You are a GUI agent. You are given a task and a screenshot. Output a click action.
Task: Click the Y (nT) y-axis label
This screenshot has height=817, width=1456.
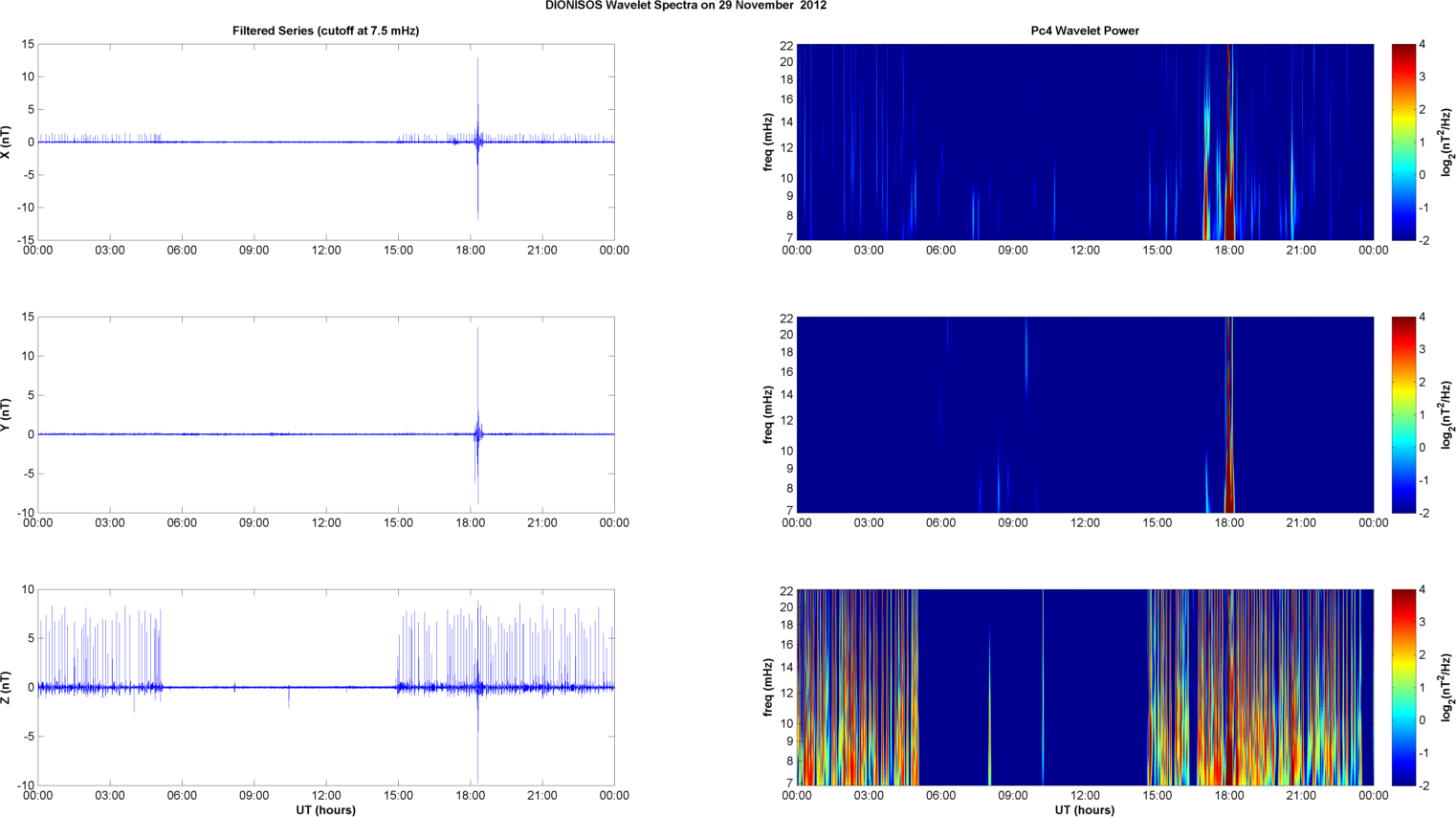tap(7, 415)
